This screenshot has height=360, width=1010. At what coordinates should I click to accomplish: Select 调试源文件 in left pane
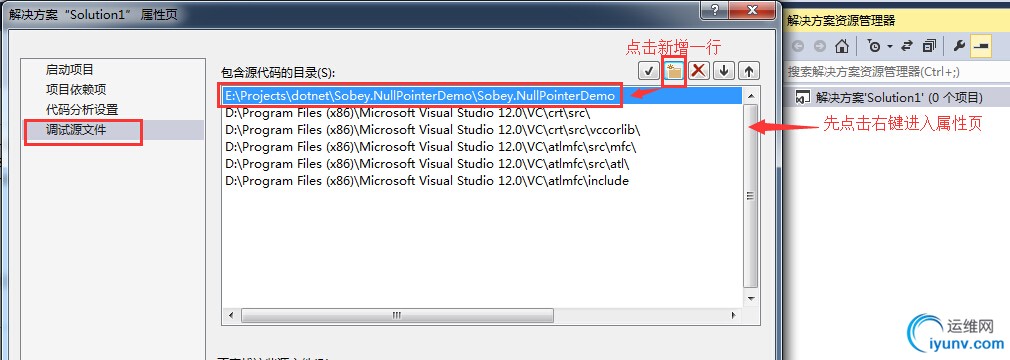point(76,129)
